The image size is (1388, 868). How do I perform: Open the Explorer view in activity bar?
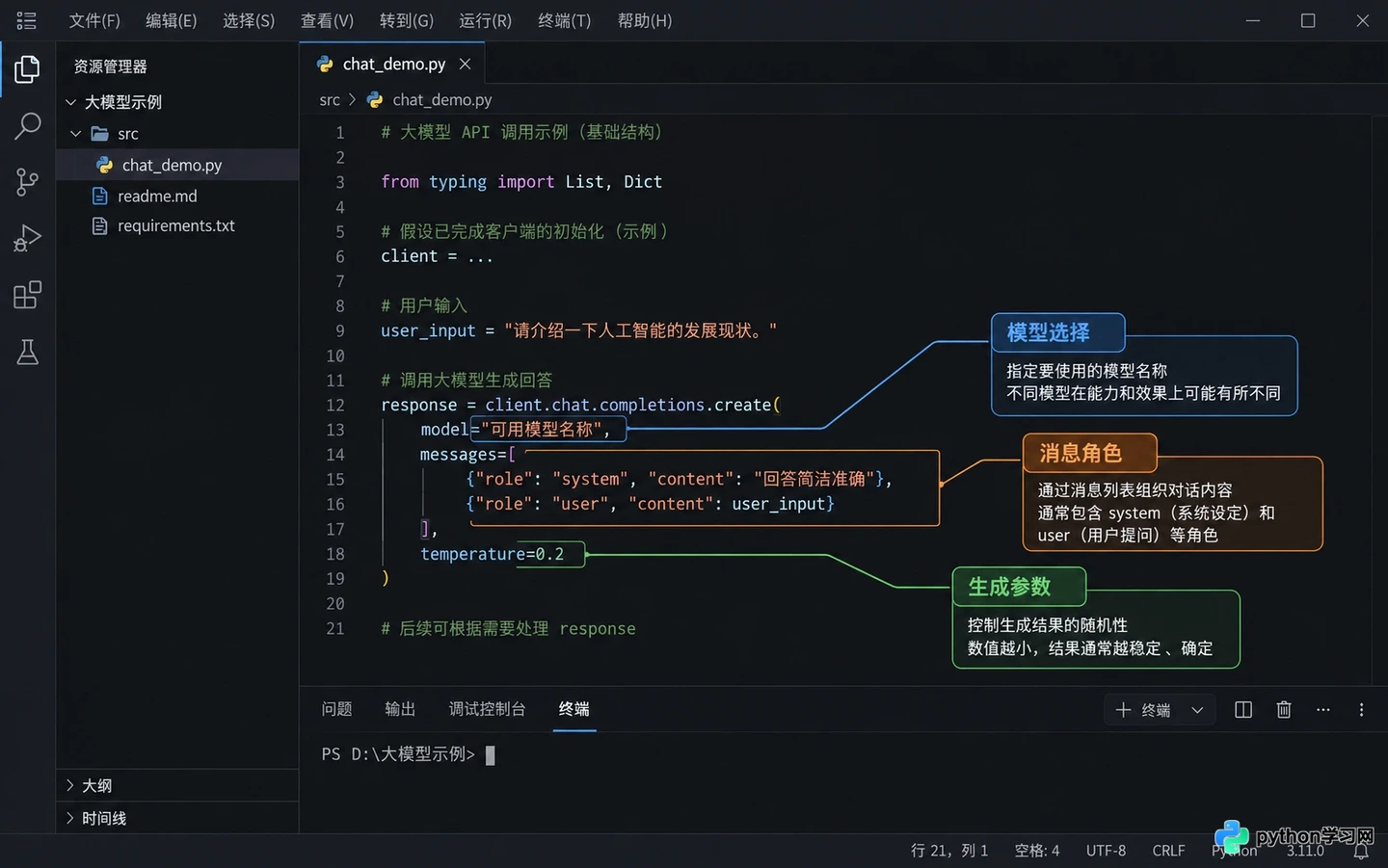pos(27,68)
